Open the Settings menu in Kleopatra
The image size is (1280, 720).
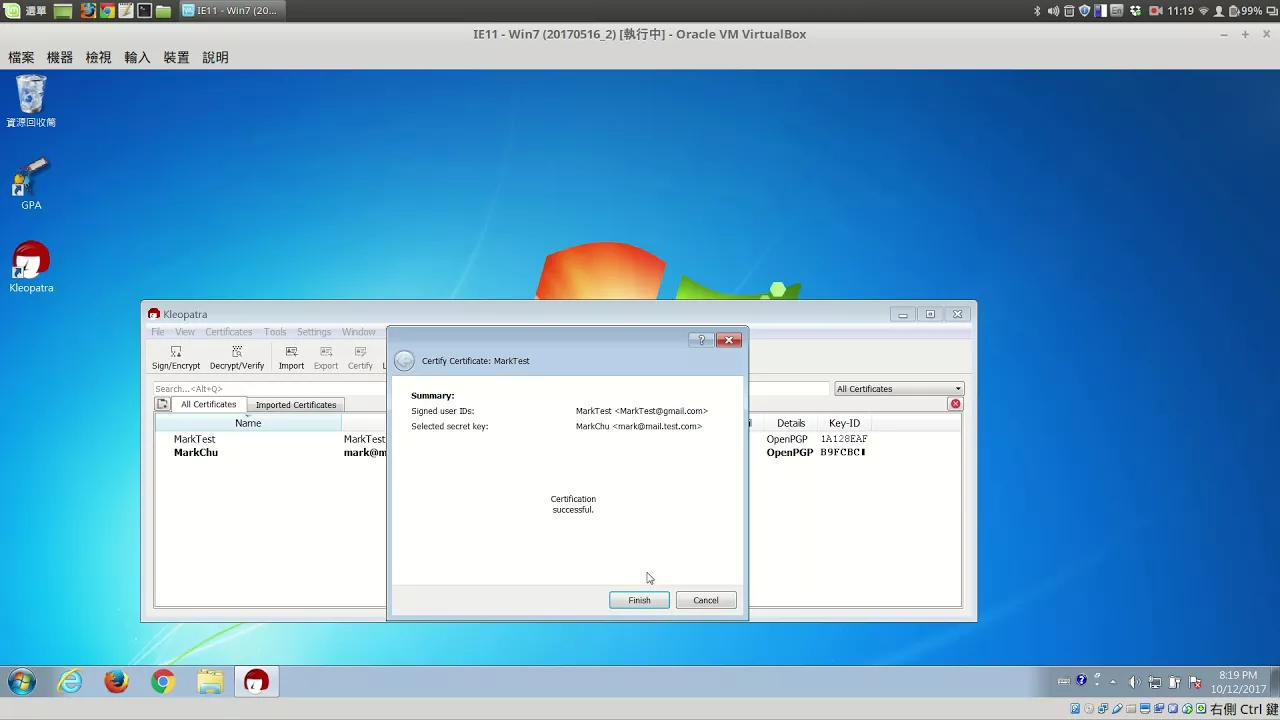(314, 332)
